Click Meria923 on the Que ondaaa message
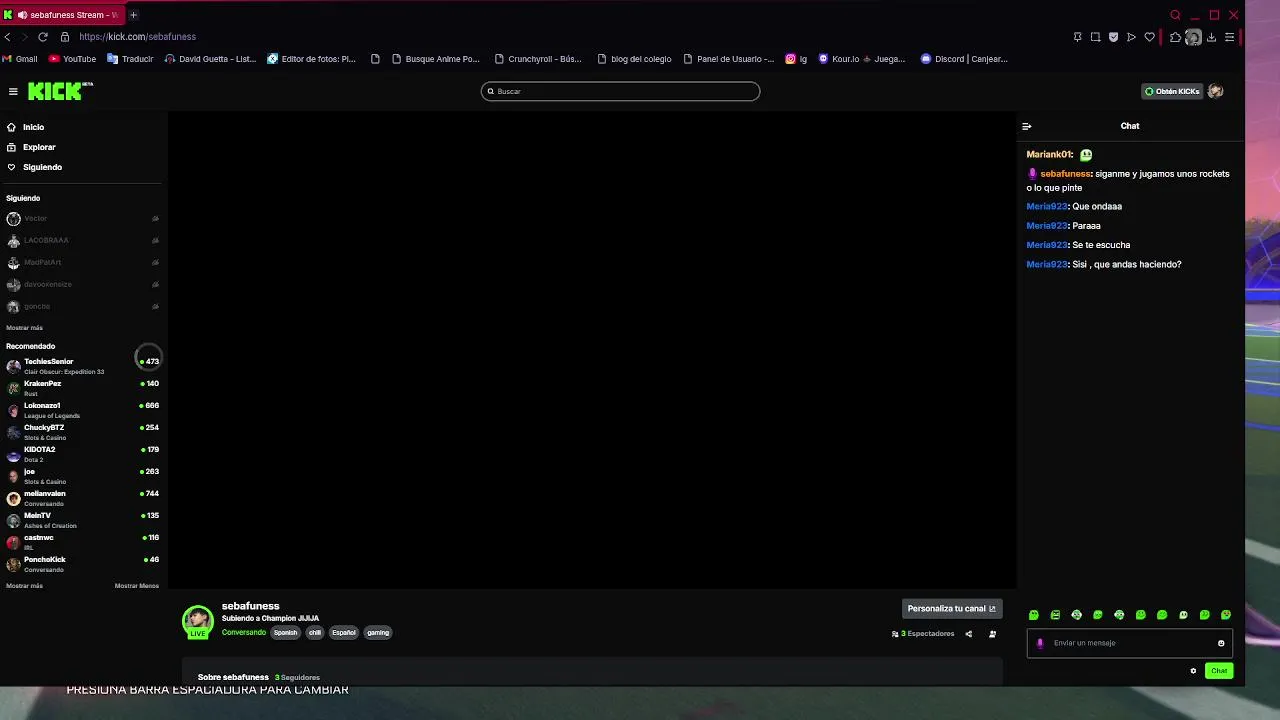Screen dimensions: 1280x720 tap(1047, 207)
